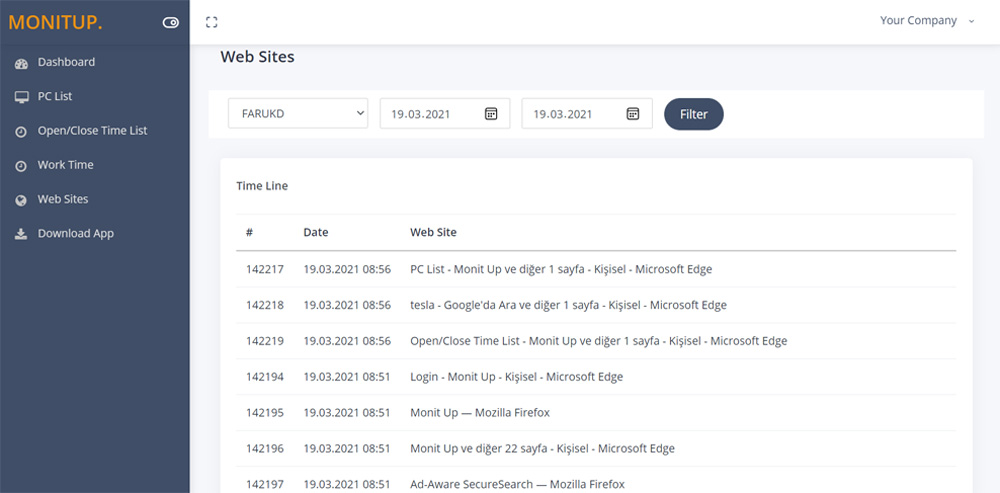Click the Download App arrow icon

point(21,234)
